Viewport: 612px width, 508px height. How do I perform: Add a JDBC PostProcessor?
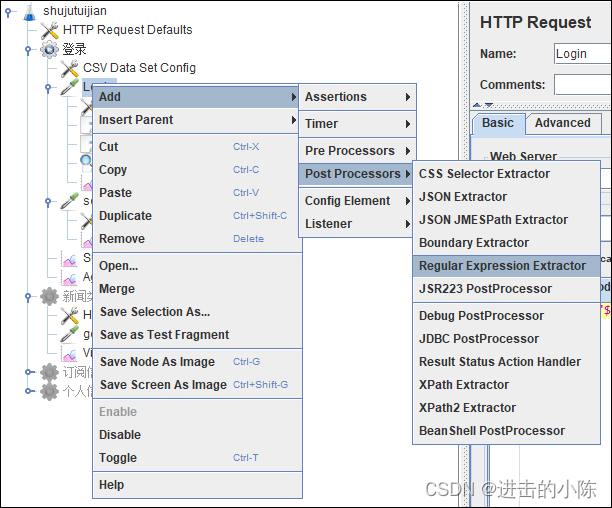[506, 339]
